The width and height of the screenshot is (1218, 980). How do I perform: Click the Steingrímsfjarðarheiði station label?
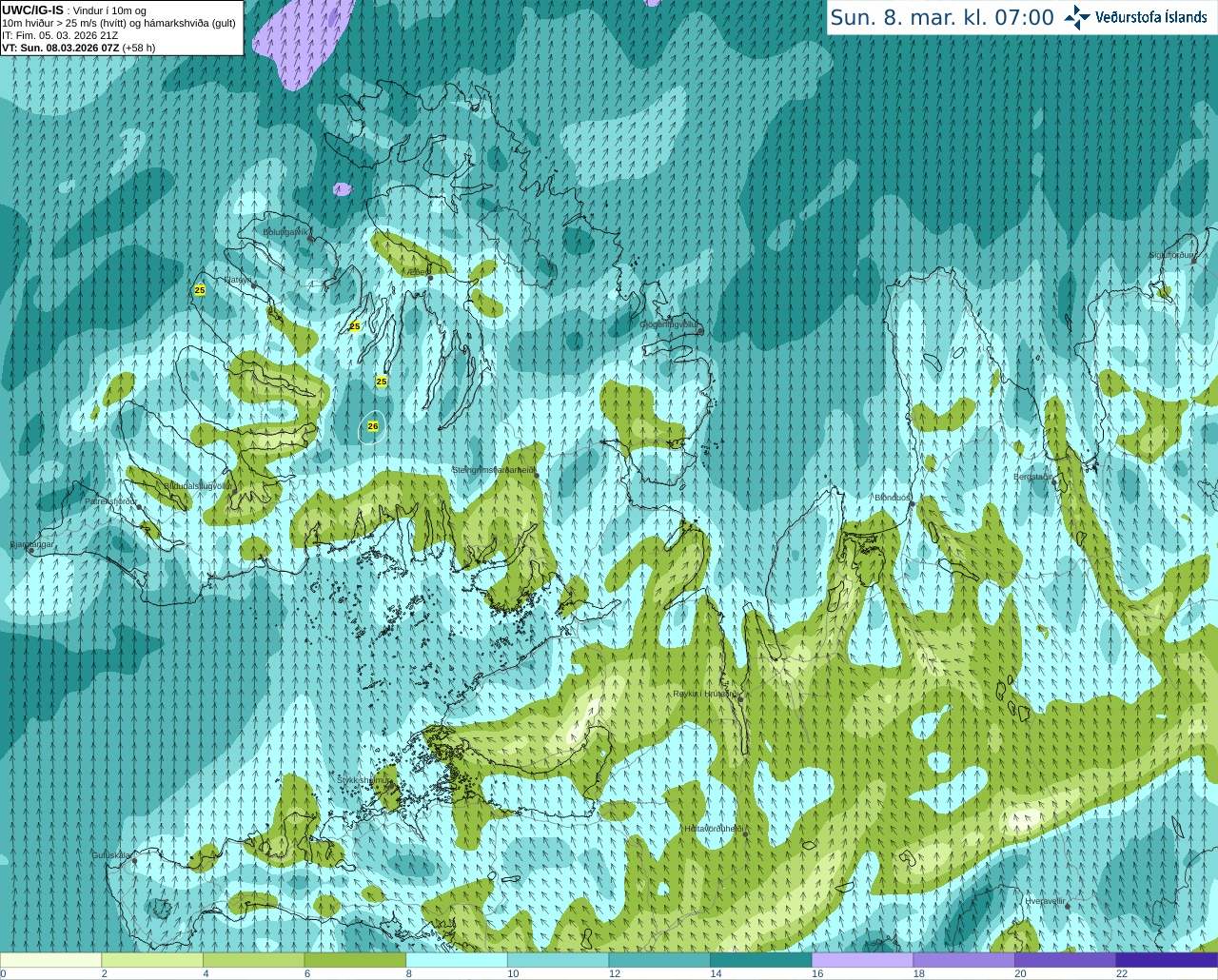[494, 470]
